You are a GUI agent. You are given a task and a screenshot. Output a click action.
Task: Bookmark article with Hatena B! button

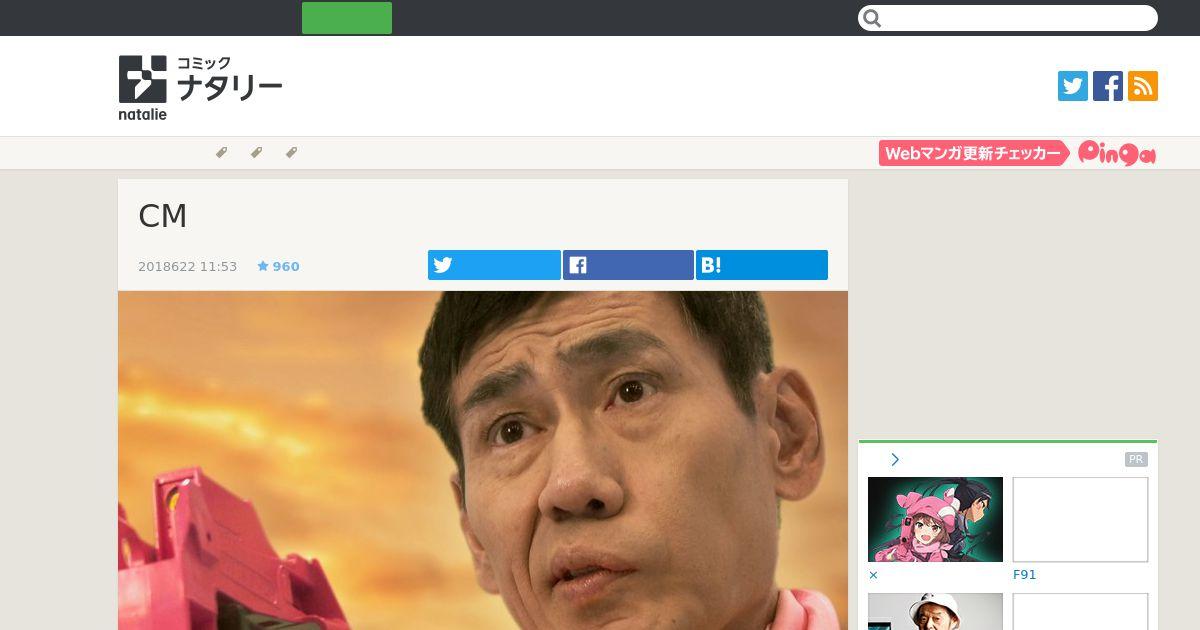[762, 265]
